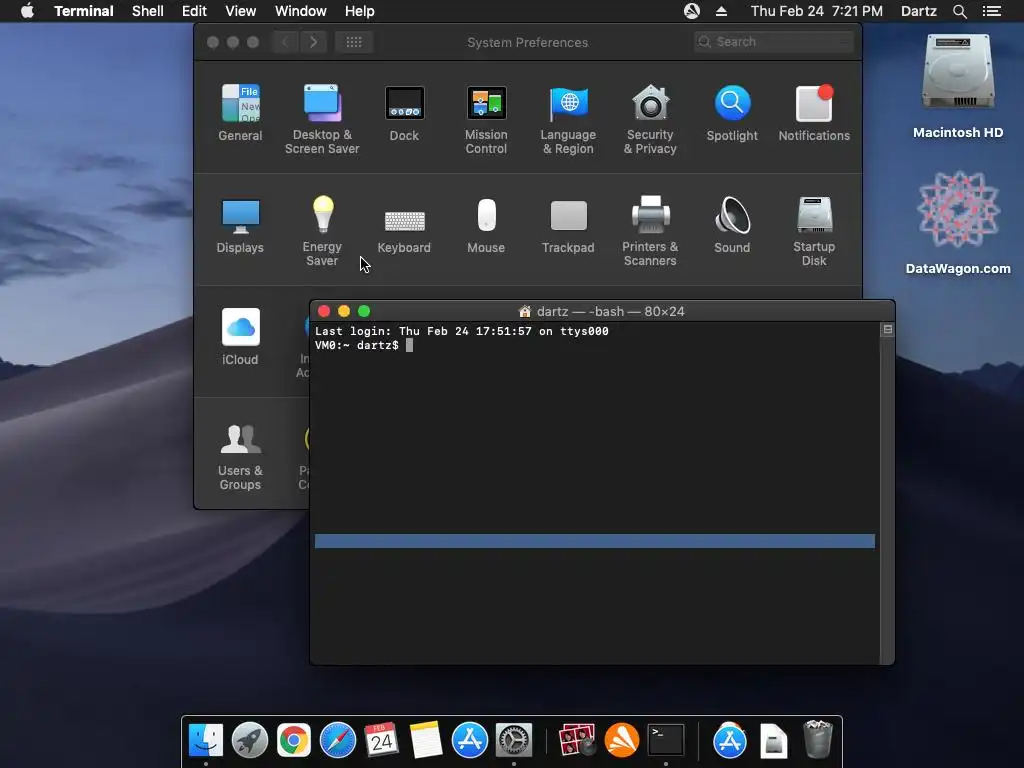Image resolution: width=1024 pixels, height=768 pixels.
Task: Open Mouse preferences pane
Action: point(486,225)
